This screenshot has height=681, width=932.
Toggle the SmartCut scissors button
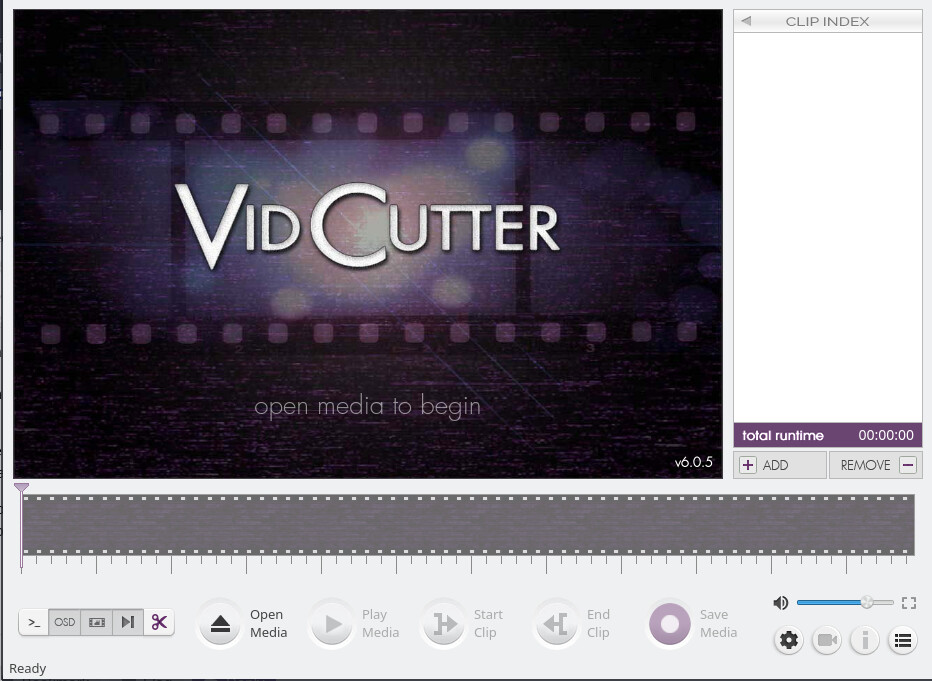(x=159, y=622)
